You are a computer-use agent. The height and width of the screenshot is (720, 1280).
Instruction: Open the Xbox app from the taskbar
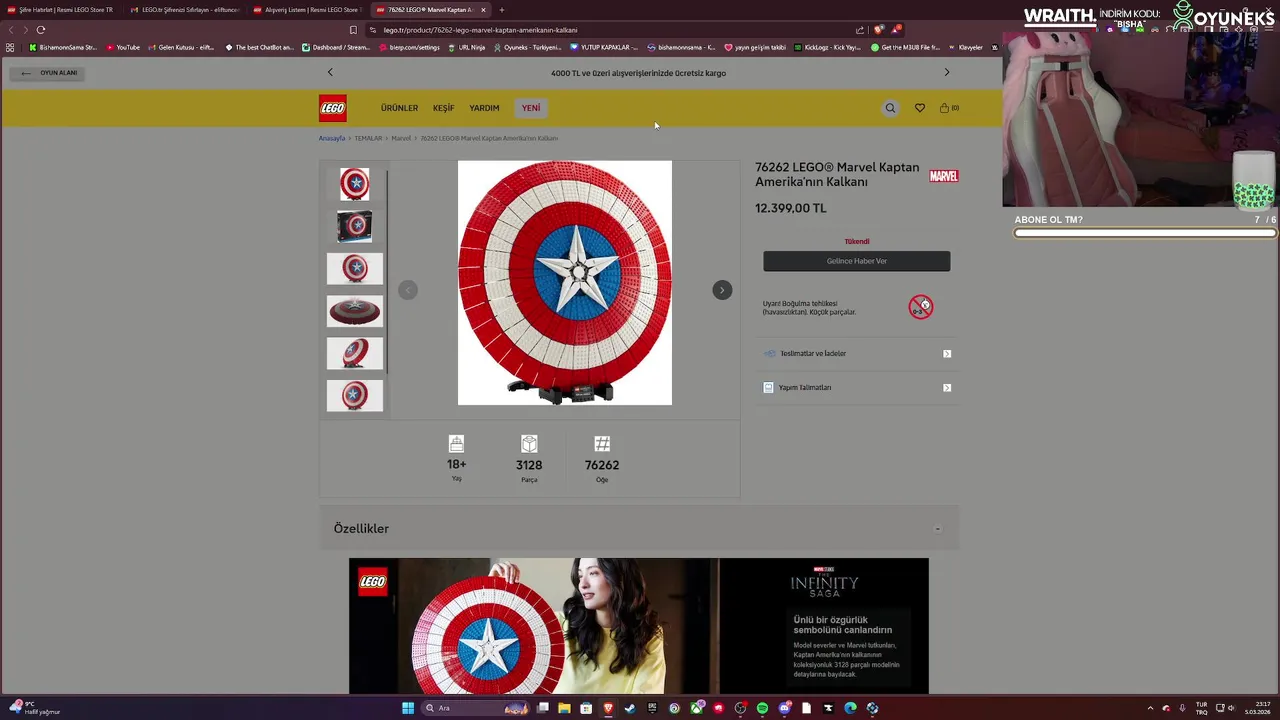[x=696, y=708]
